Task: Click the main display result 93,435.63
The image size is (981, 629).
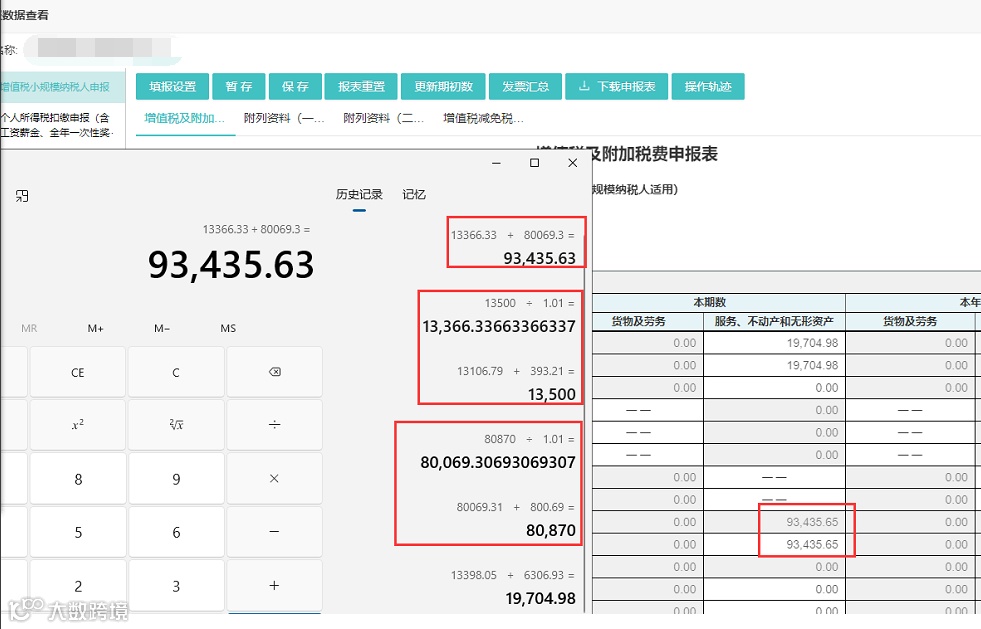Action: click(231, 265)
